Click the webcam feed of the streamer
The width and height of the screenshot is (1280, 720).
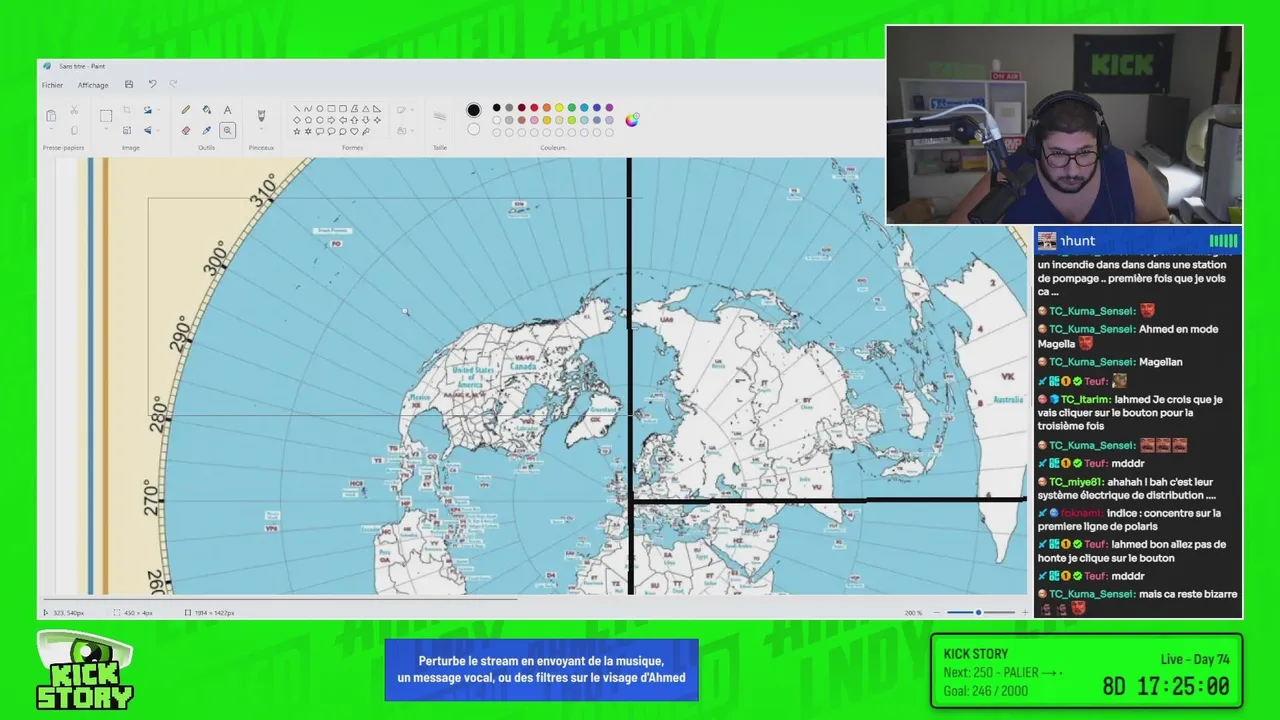tap(1064, 124)
